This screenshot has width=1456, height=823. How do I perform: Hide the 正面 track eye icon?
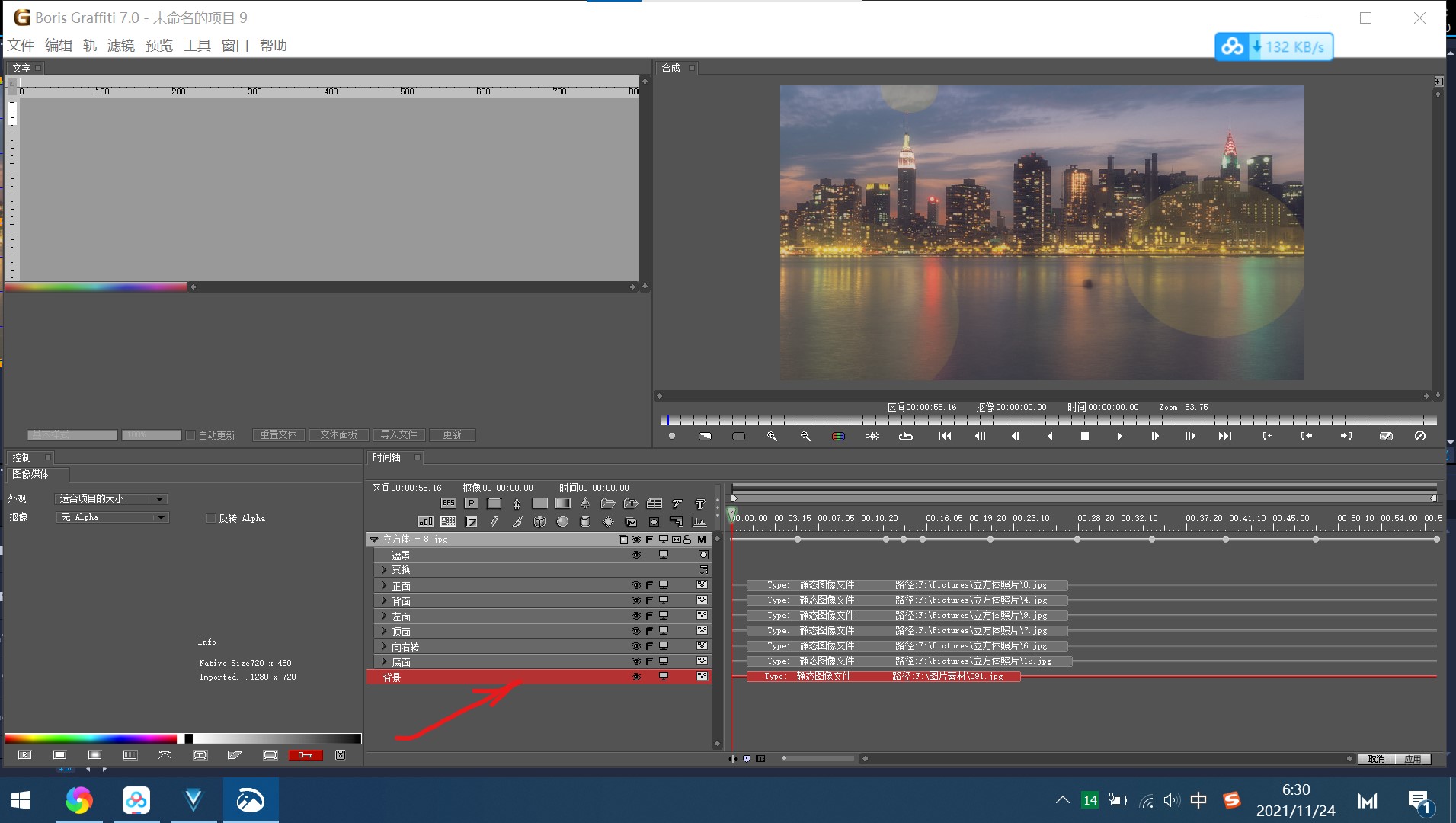(x=636, y=585)
